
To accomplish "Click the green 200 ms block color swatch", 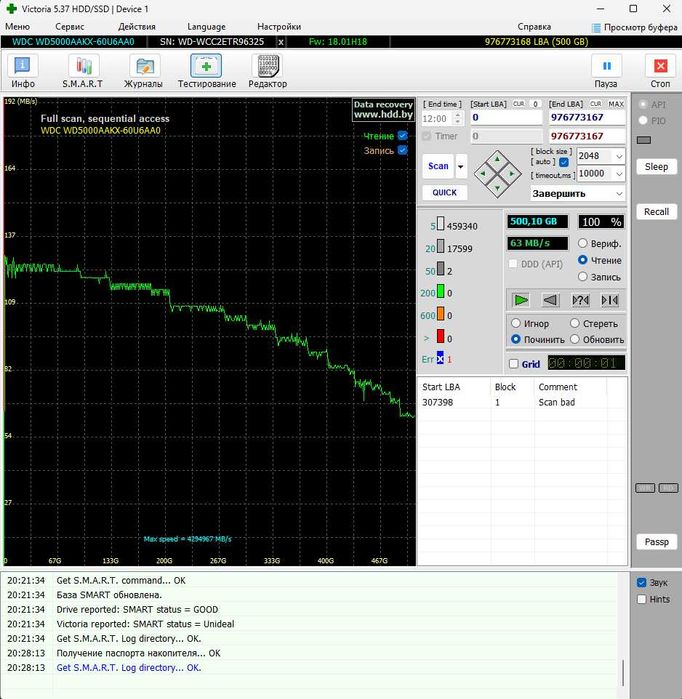I will pos(440,293).
